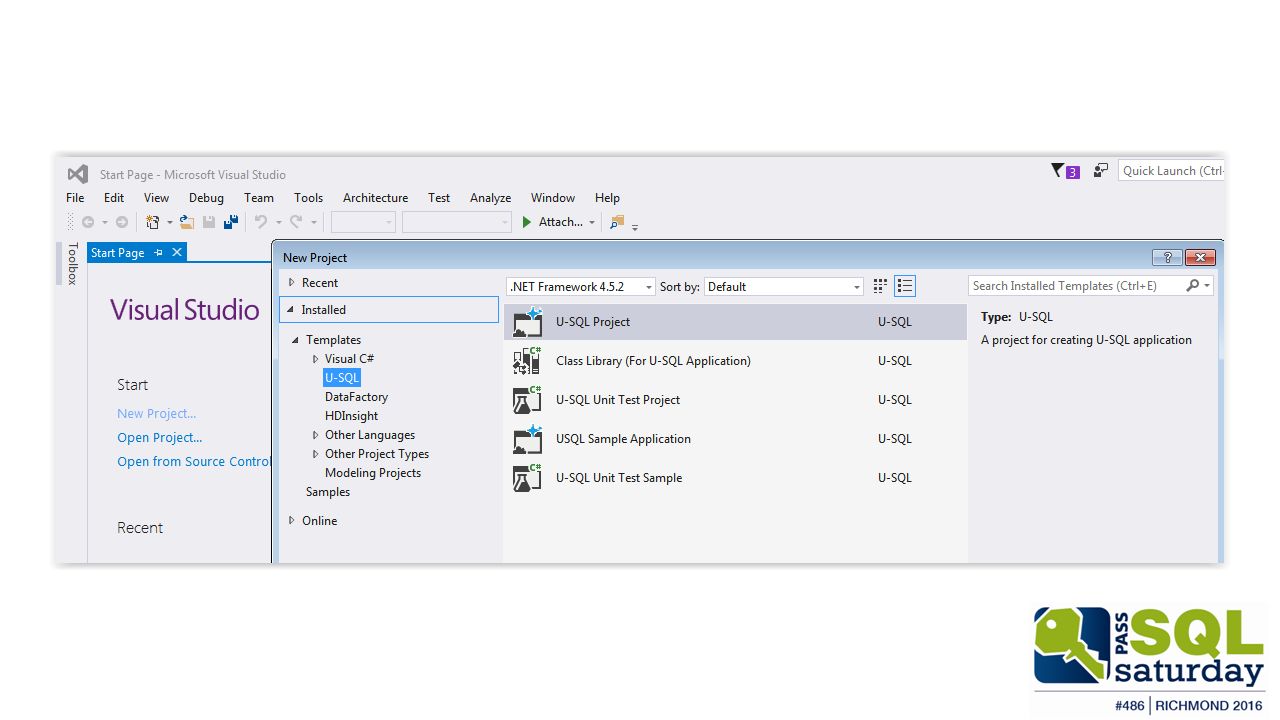The width and height of the screenshot is (1280, 720).
Task: Click the Undo toolbar icon
Action: click(x=261, y=222)
